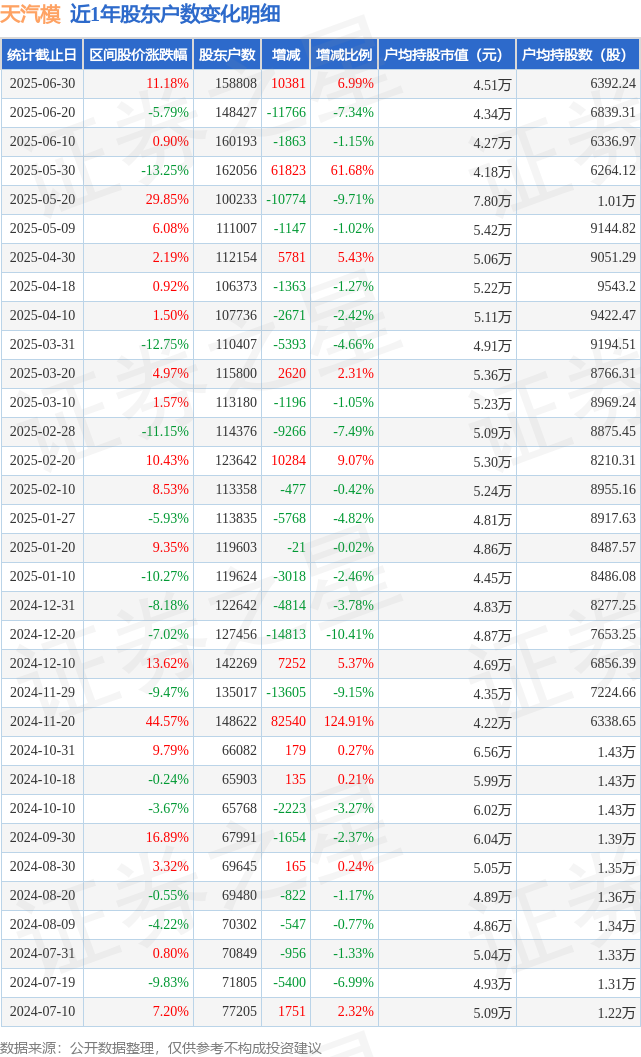
Task: Click the -14813 decrease value
Action: [286, 634]
